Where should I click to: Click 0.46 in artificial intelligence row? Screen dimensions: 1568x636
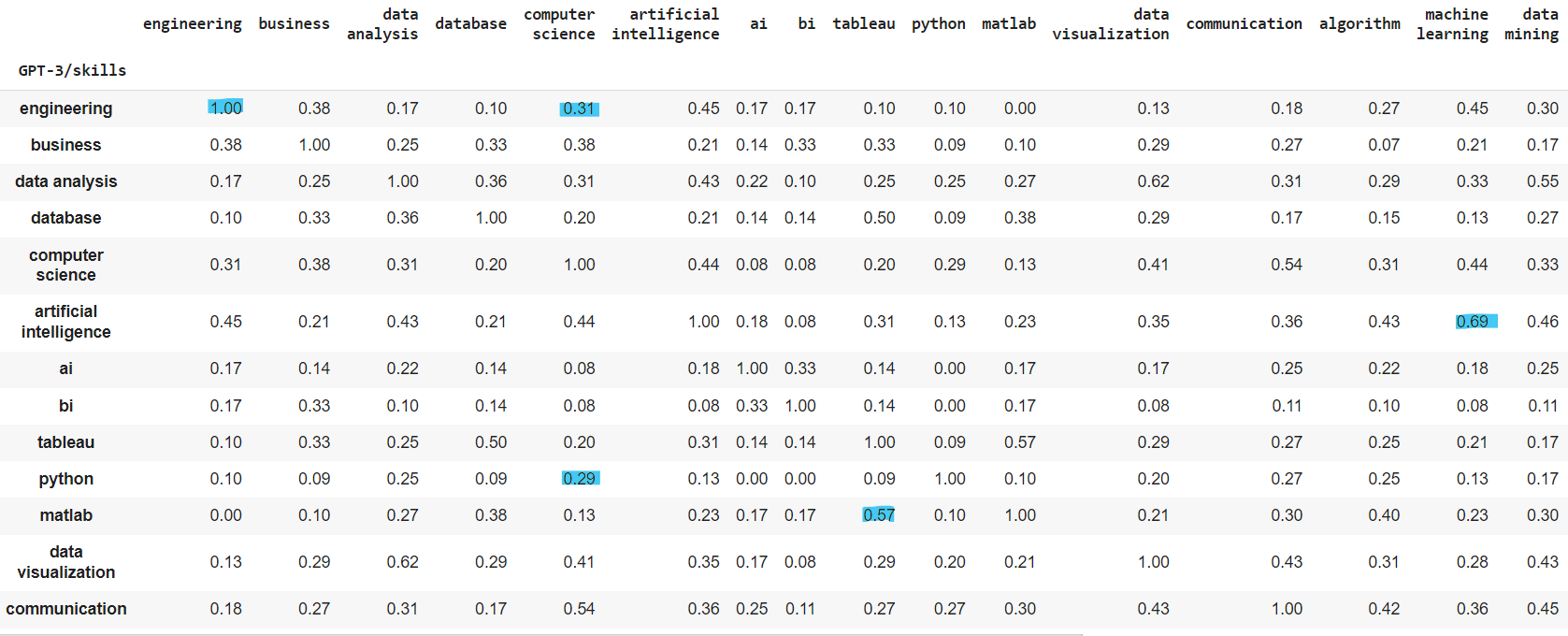[1543, 322]
